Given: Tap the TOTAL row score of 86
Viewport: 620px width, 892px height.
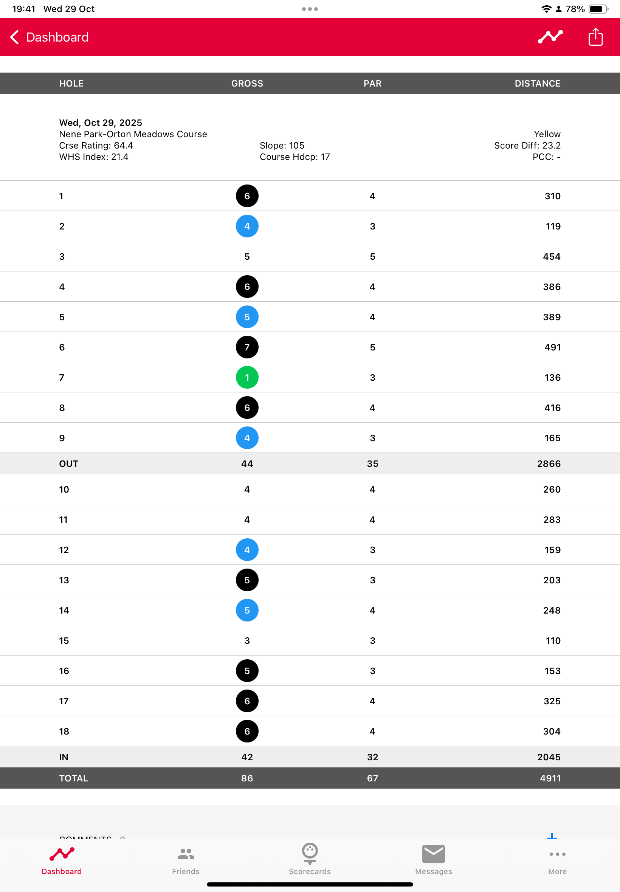Looking at the screenshot, I should coord(247,778).
